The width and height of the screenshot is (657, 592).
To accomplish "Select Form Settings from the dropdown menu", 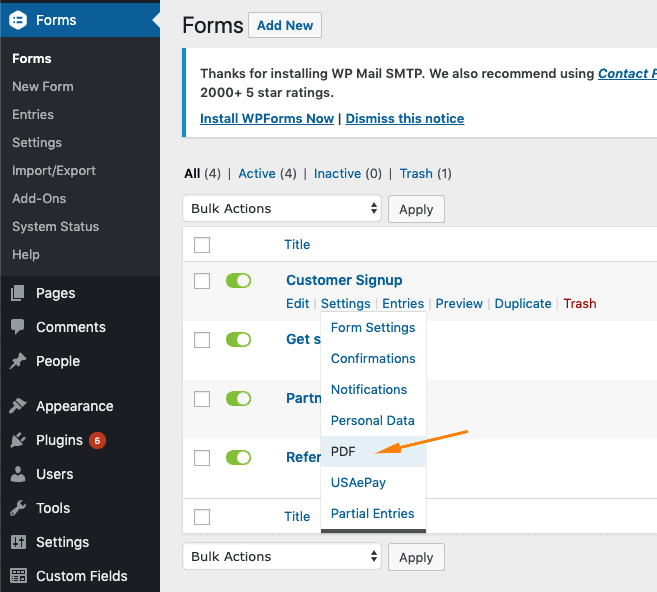I will (x=373, y=328).
